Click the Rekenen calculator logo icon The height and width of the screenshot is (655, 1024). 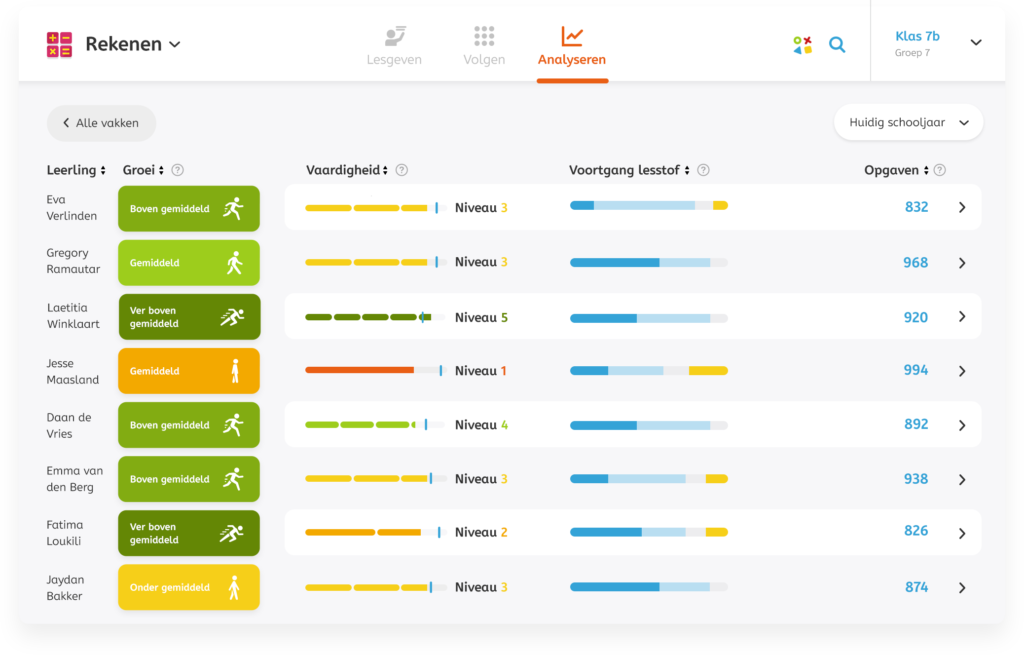[x=59, y=44]
